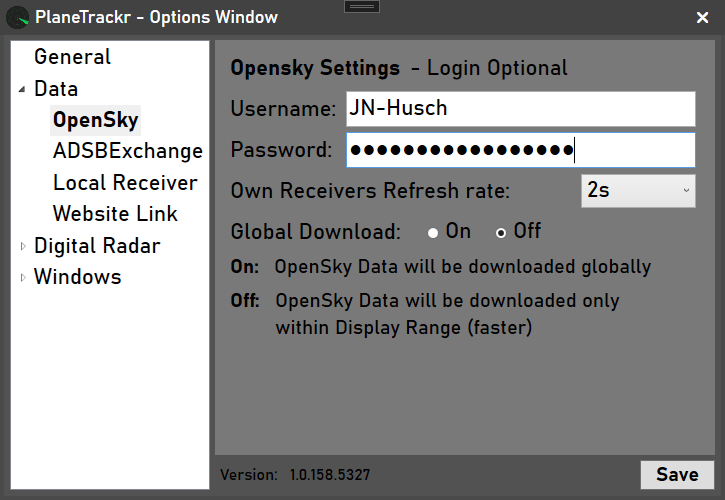Close the Options Window

[702, 17]
